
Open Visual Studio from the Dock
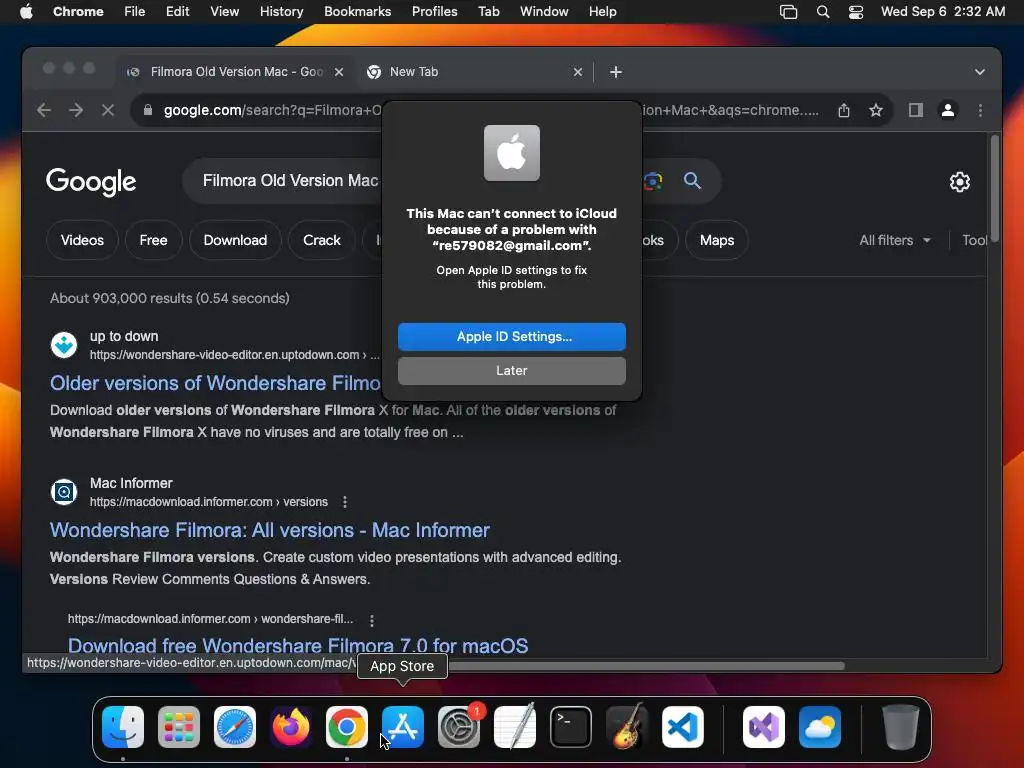[x=764, y=727]
